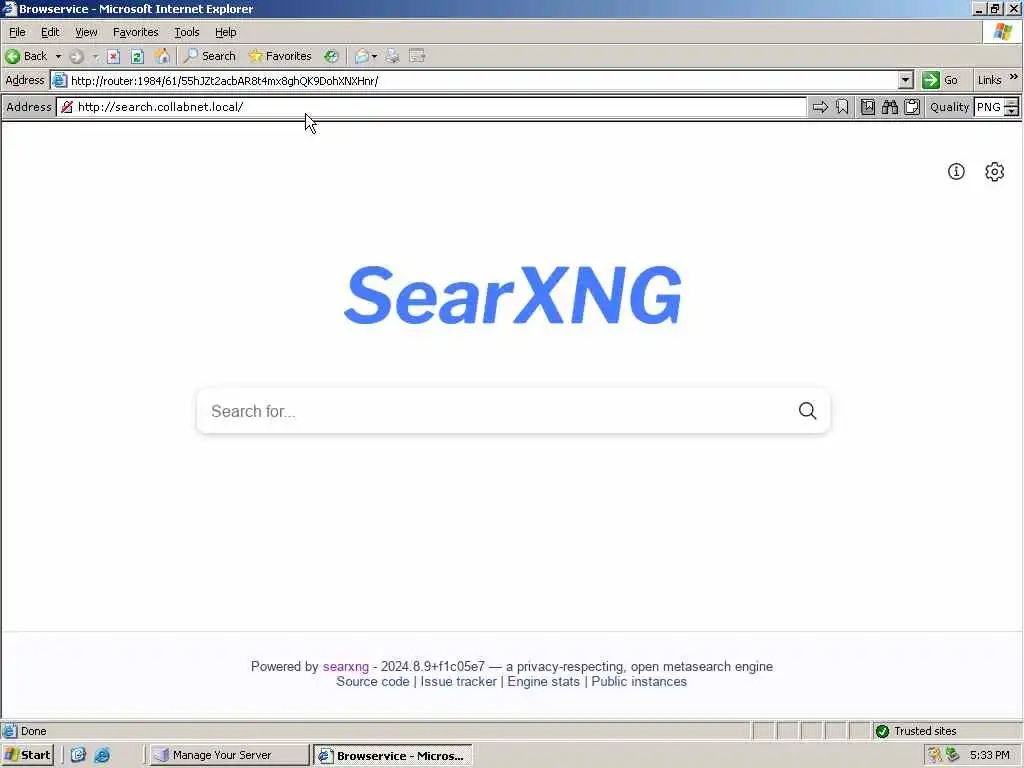Open the Public instances link
The height and width of the screenshot is (768, 1024).
639,682
